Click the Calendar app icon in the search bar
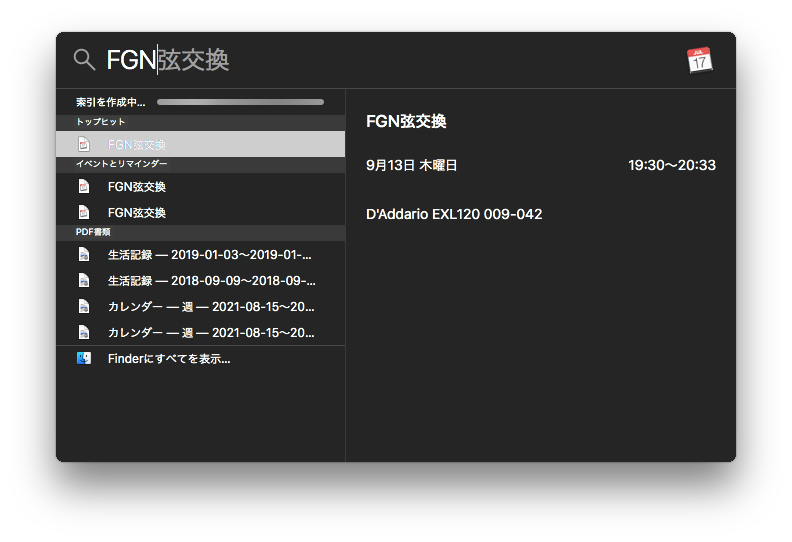The image size is (792, 542). click(x=700, y=61)
